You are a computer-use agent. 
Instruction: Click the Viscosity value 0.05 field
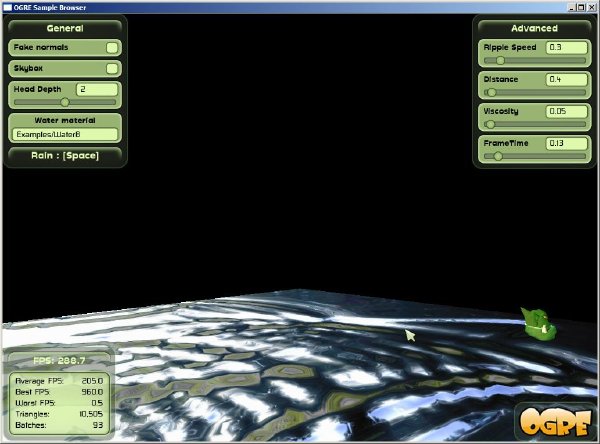pyautogui.click(x=567, y=111)
